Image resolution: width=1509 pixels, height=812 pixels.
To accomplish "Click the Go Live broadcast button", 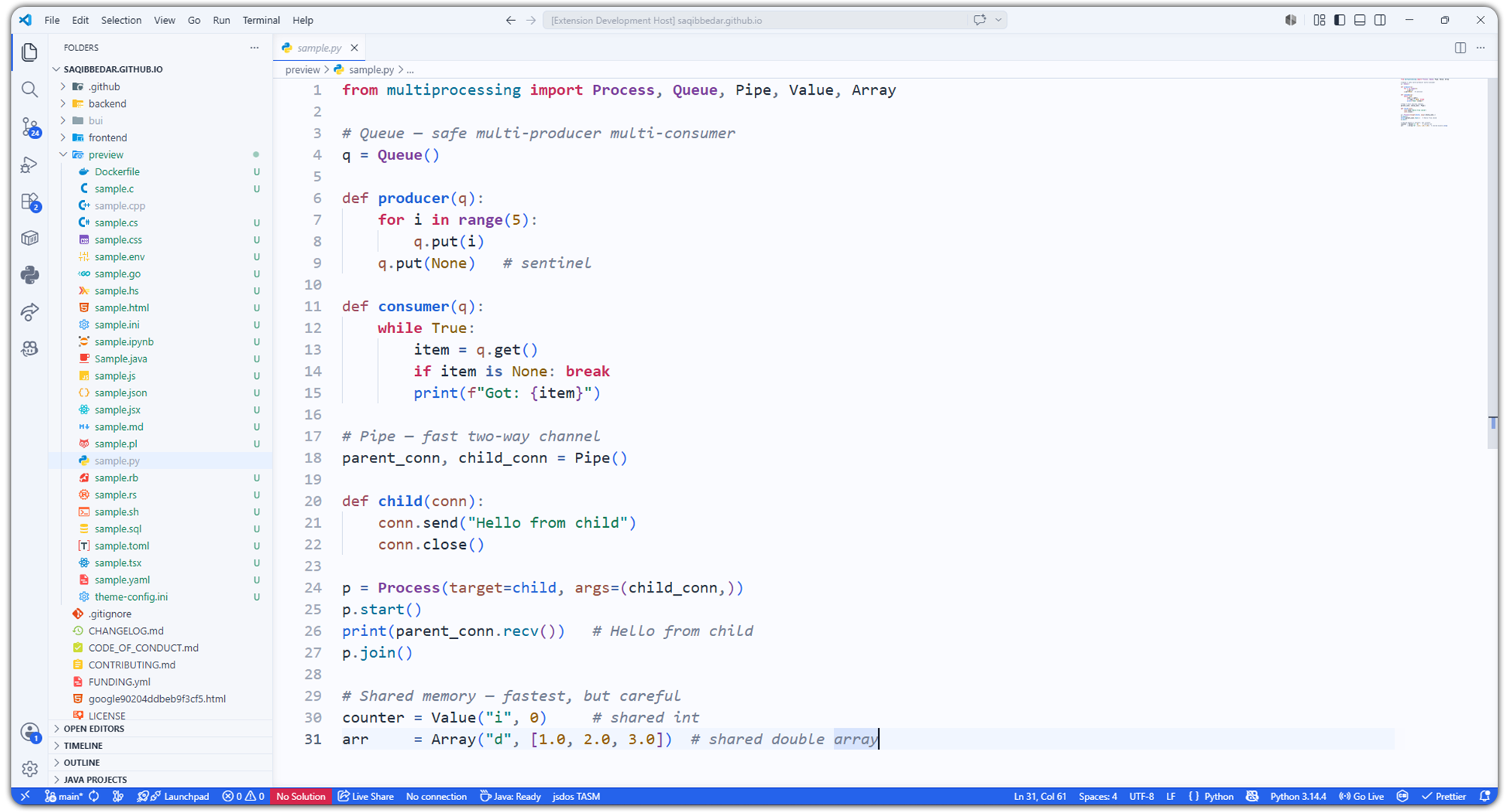I will [x=1361, y=796].
